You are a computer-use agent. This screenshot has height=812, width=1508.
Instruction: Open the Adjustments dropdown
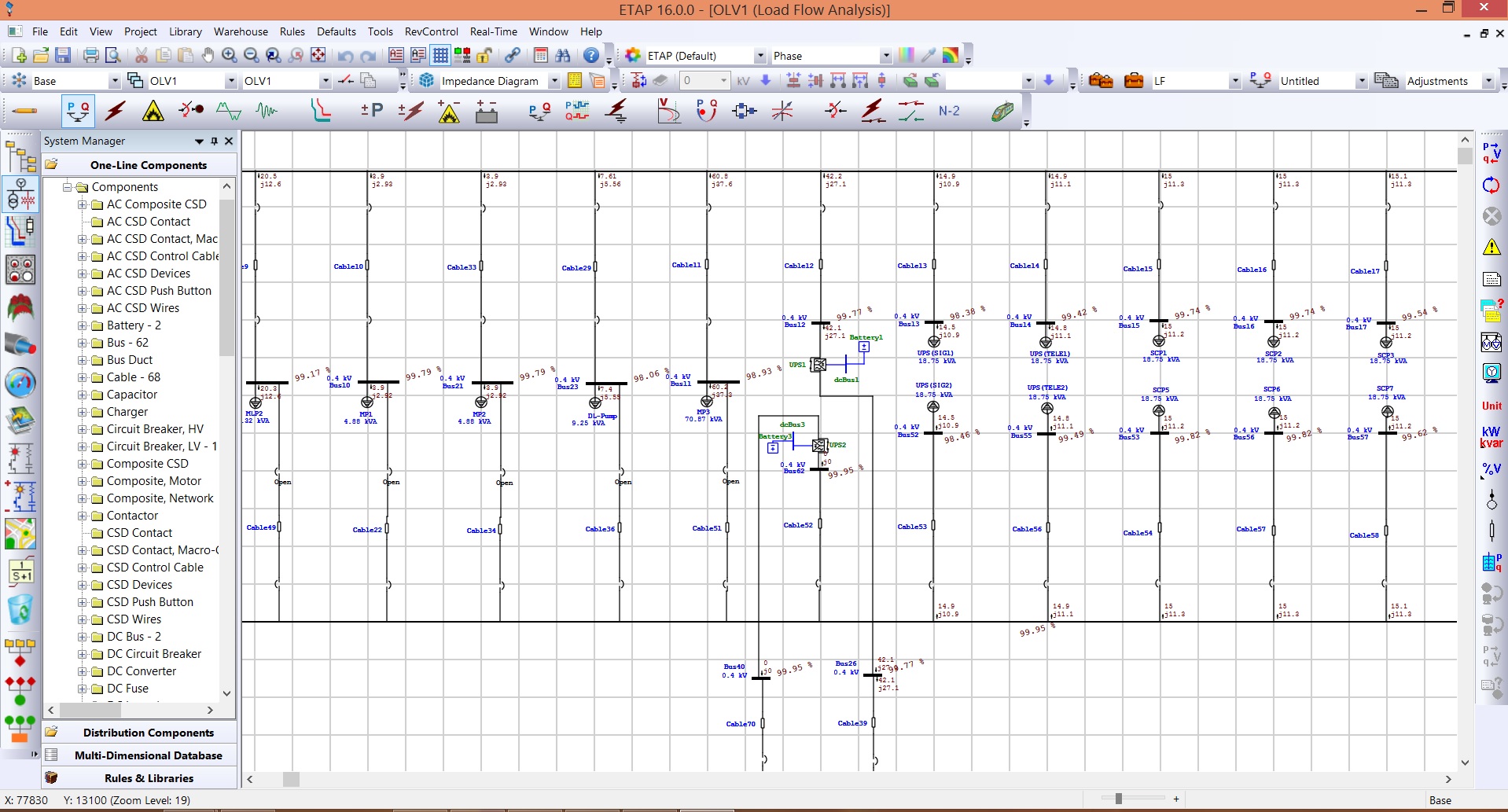[1488, 81]
